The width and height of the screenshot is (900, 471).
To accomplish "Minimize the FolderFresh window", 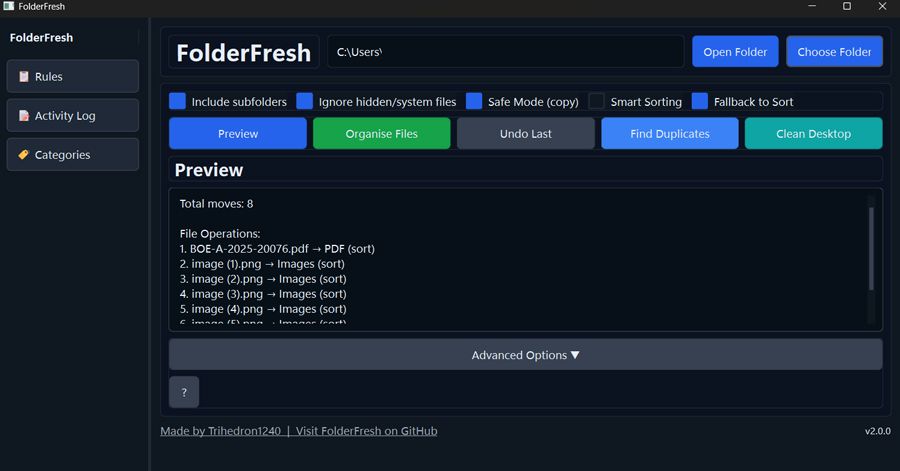I will 812,6.
